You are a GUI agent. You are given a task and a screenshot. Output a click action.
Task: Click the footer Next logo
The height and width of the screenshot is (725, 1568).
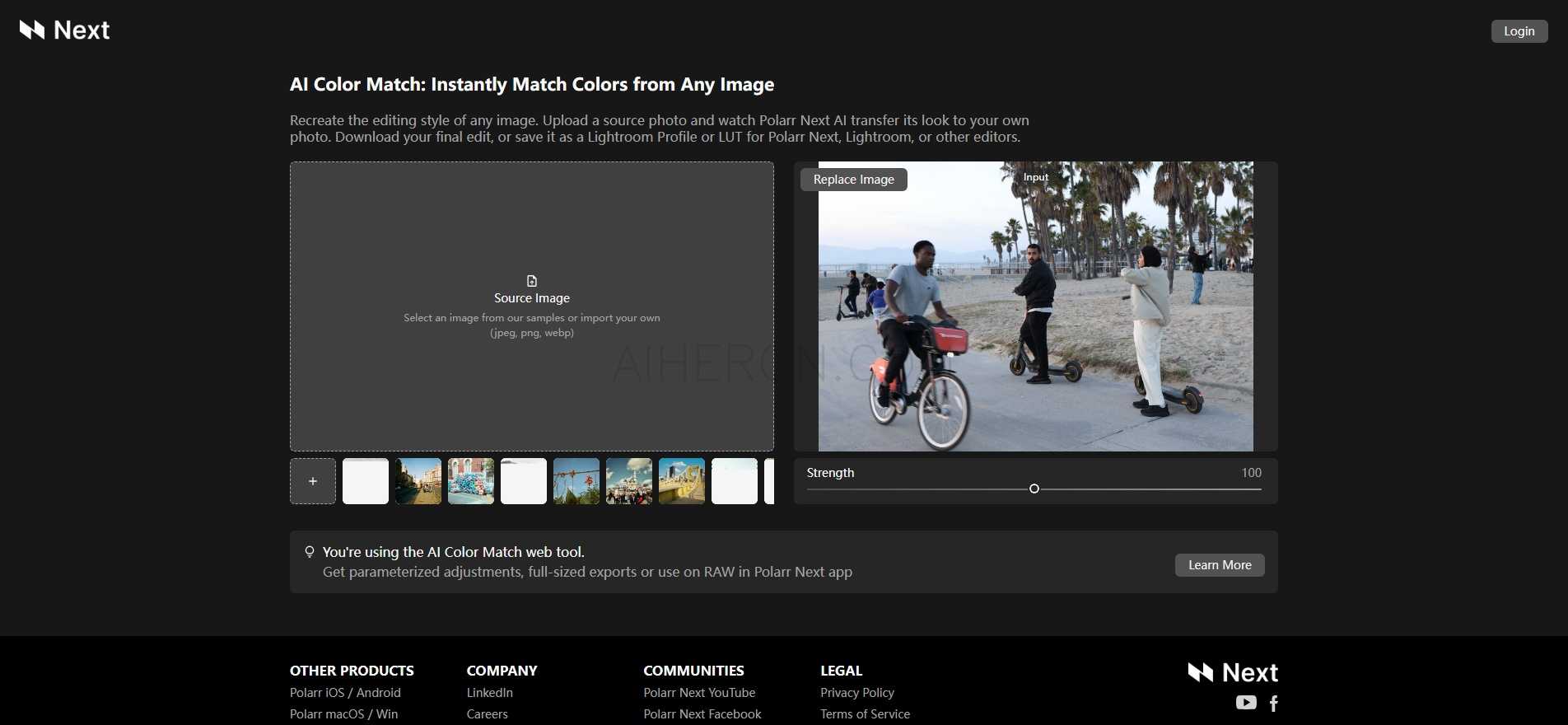point(1233,673)
